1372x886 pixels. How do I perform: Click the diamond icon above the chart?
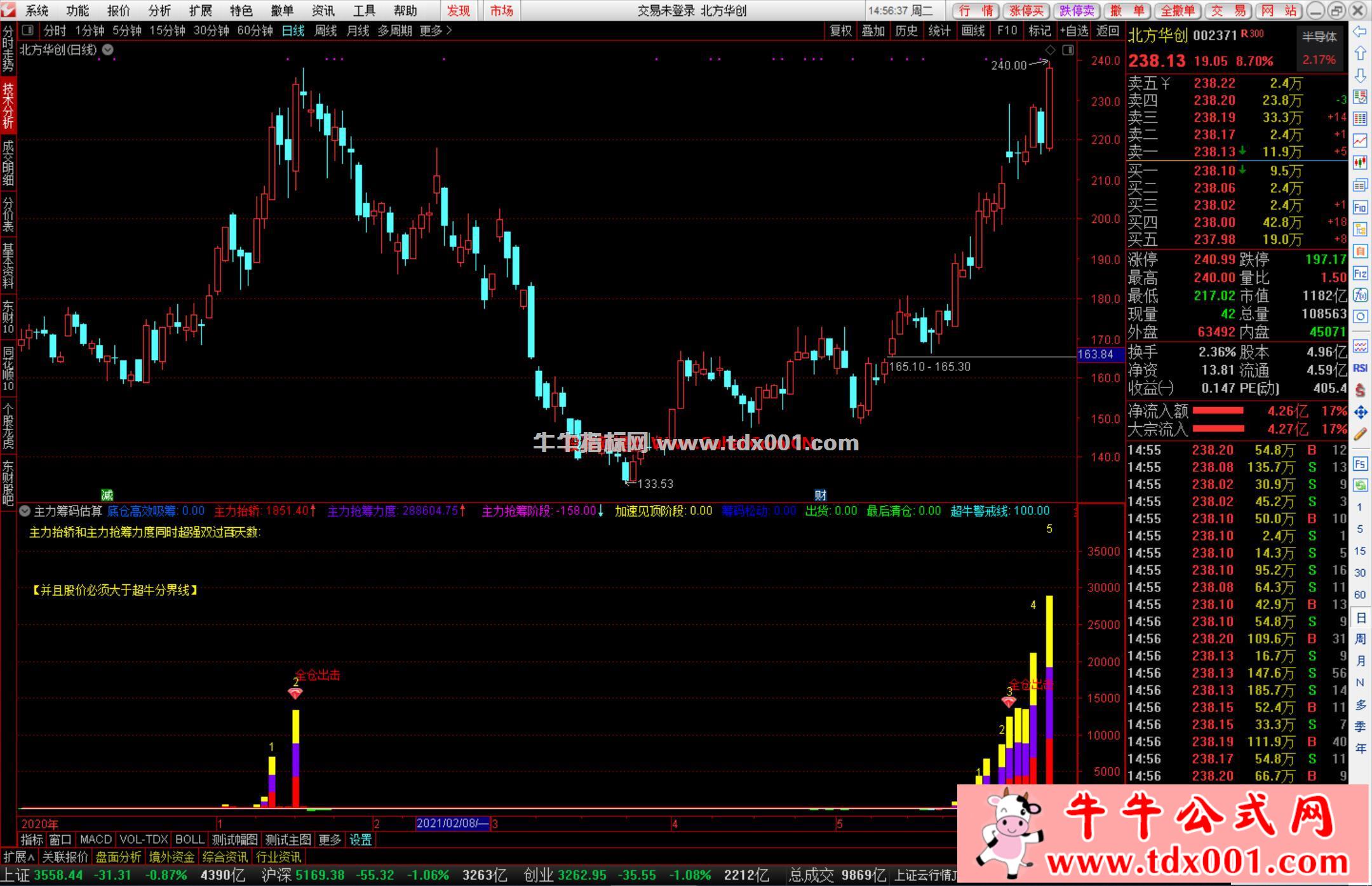tap(1051, 50)
